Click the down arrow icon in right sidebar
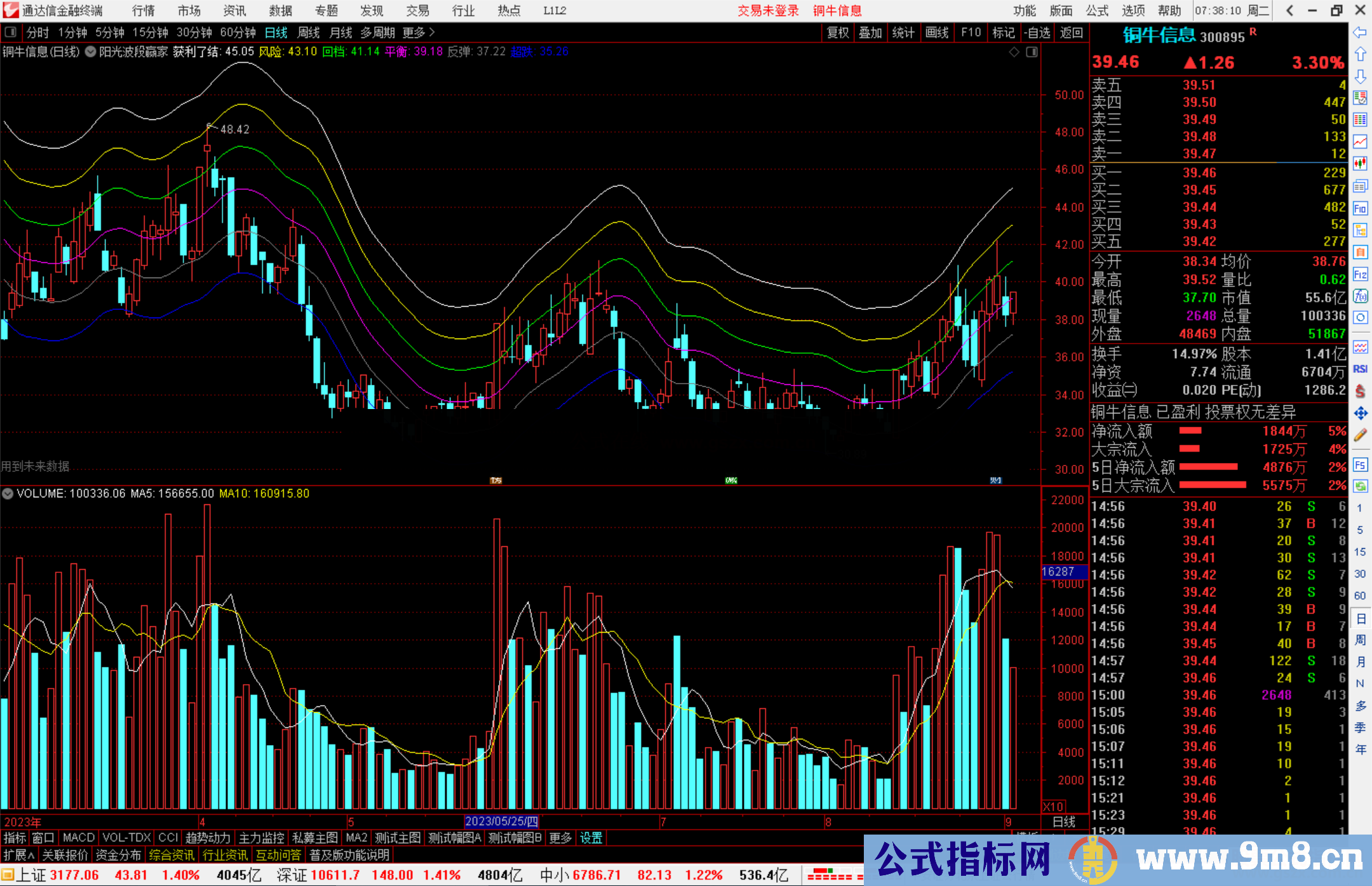1372x886 pixels. (x=1360, y=76)
